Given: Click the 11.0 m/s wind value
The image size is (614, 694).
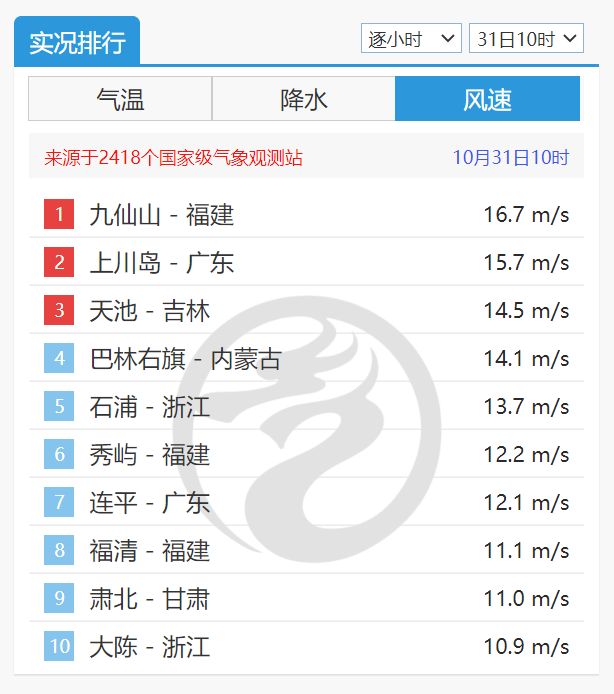Looking at the screenshot, I should click(x=526, y=599).
